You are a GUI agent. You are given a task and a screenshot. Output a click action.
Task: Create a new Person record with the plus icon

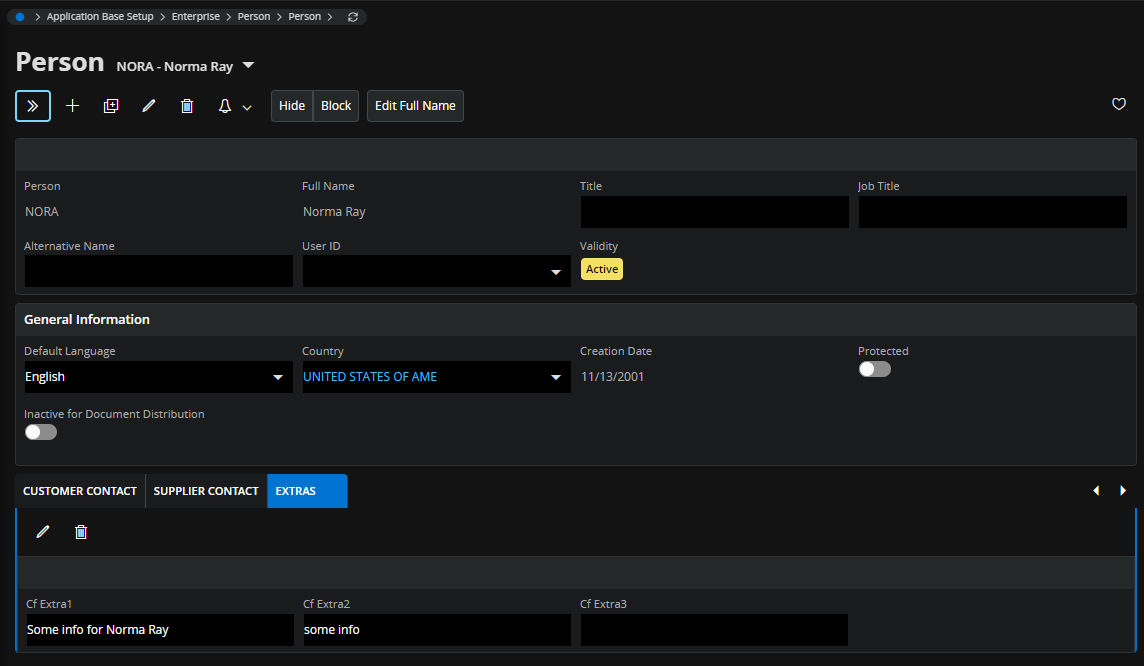point(72,105)
